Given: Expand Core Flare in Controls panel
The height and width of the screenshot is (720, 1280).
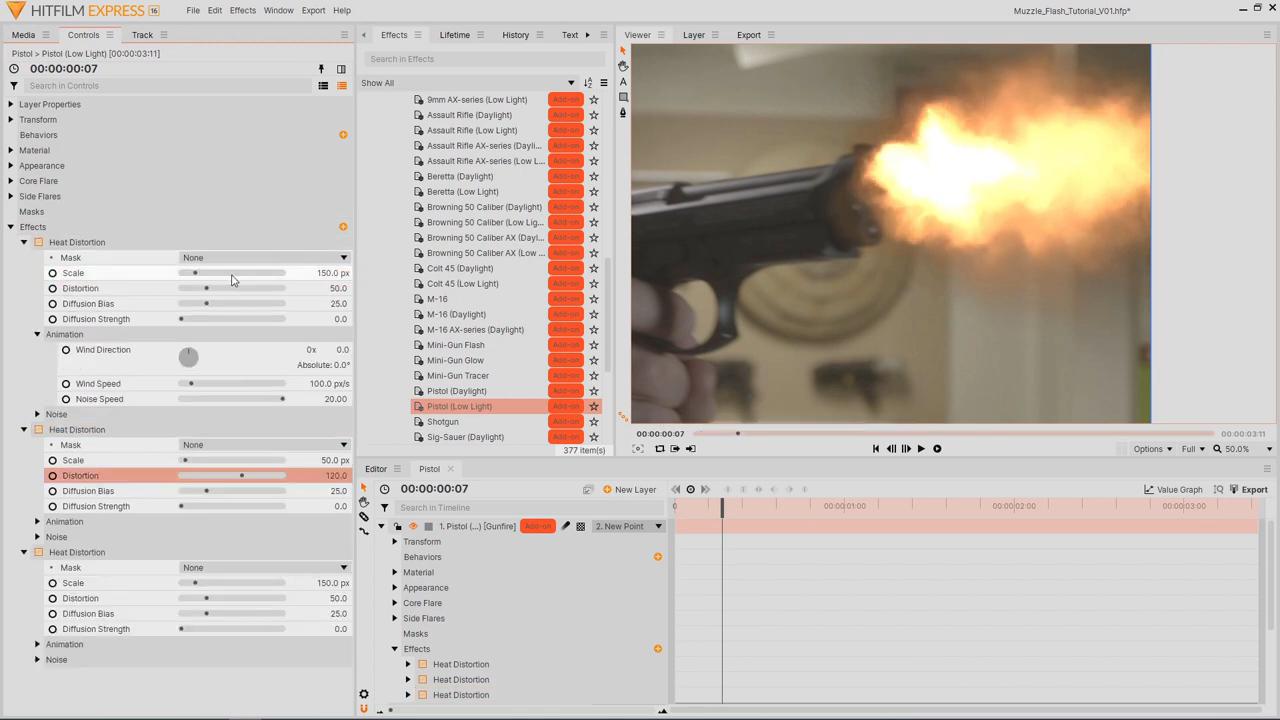Looking at the screenshot, I should click(11, 181).
